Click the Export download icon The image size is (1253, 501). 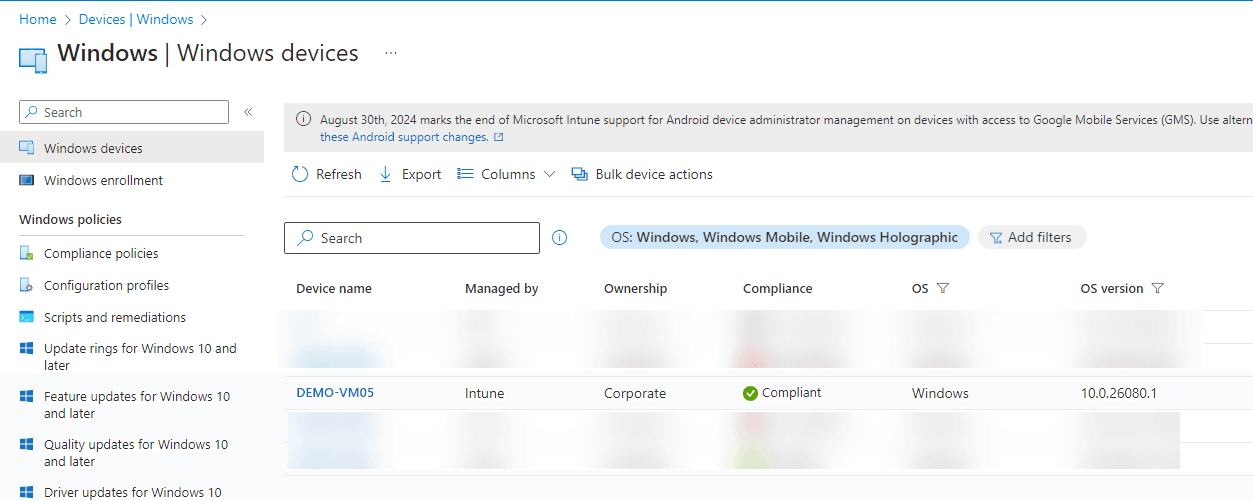pos(386,174)
